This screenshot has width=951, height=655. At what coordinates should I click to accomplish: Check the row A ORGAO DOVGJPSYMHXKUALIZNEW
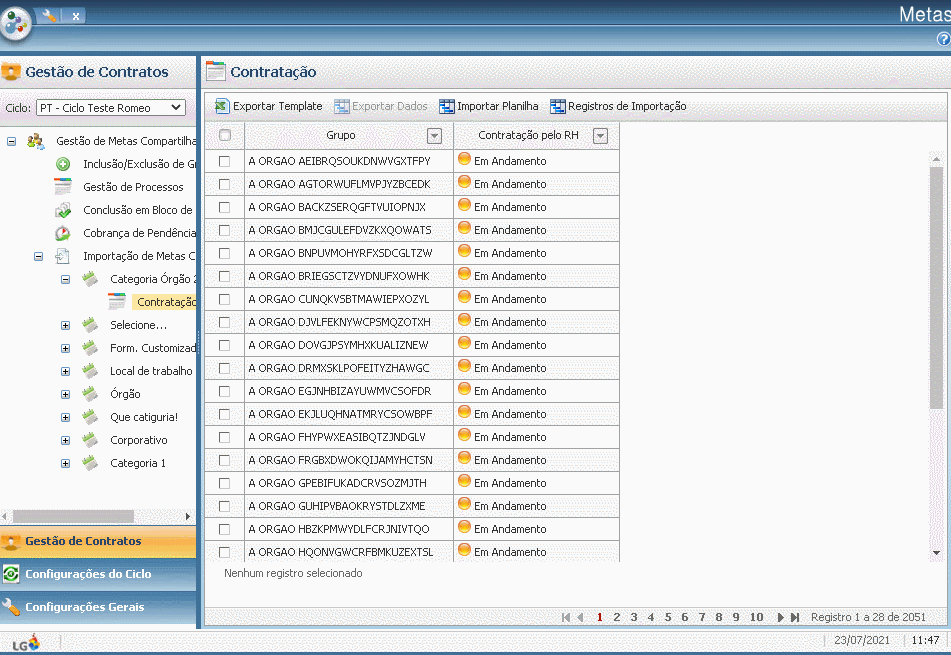click(x=224, y=346)
